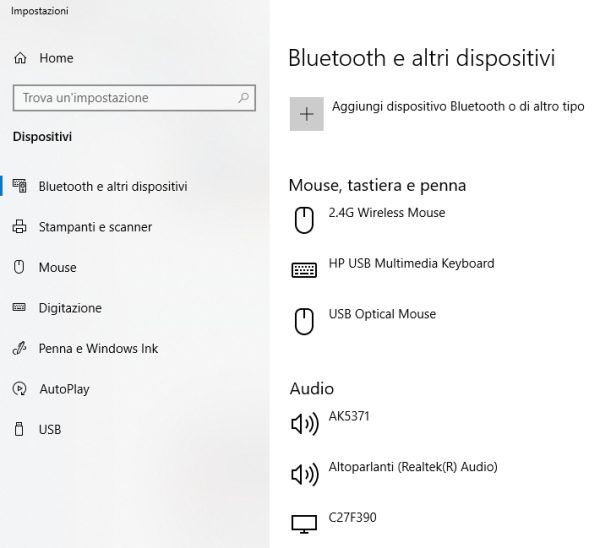Screen dimensions: 600x548
Task: Select the USB Optical Mouse device
Action: [382, 314]
